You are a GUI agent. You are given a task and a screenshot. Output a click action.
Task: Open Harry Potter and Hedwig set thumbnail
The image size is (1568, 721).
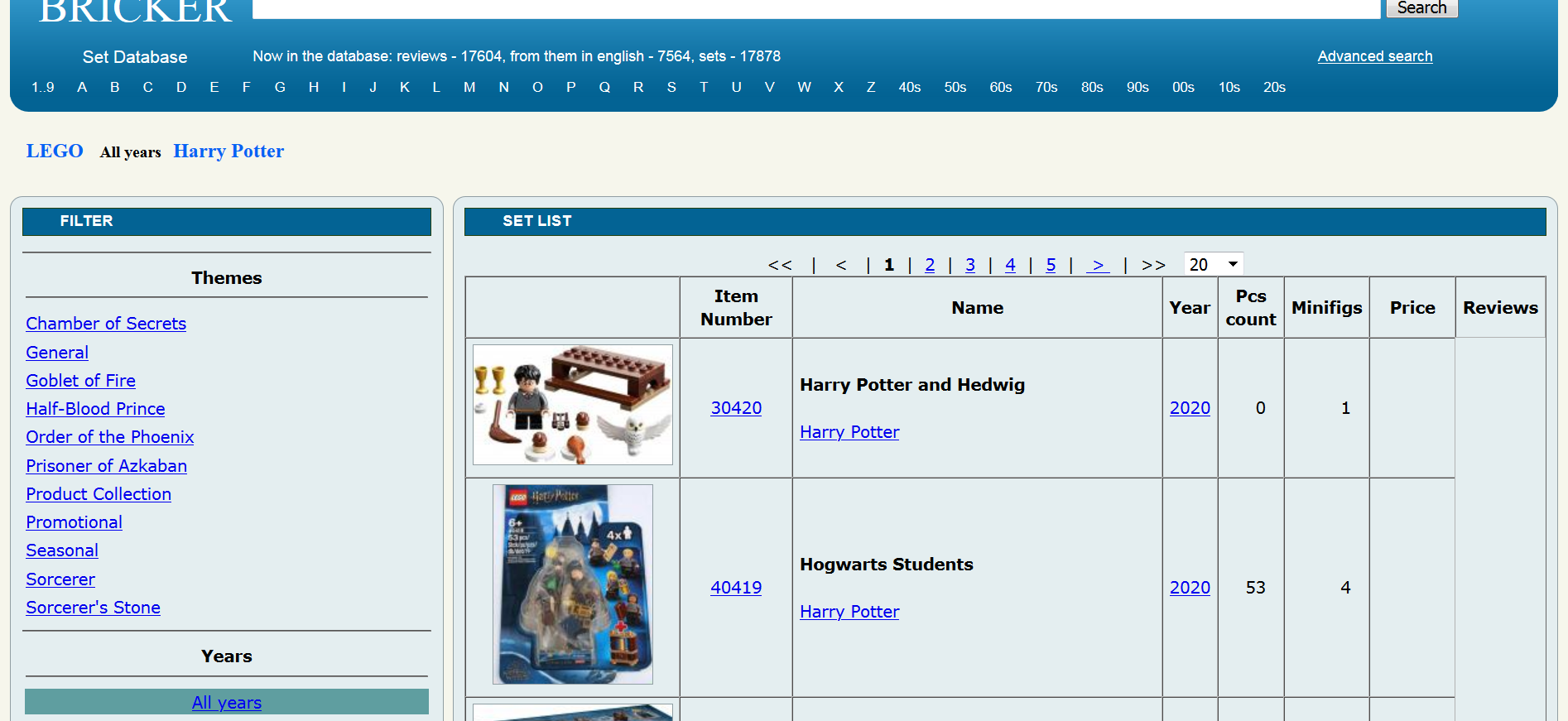(x=573, y=405)
